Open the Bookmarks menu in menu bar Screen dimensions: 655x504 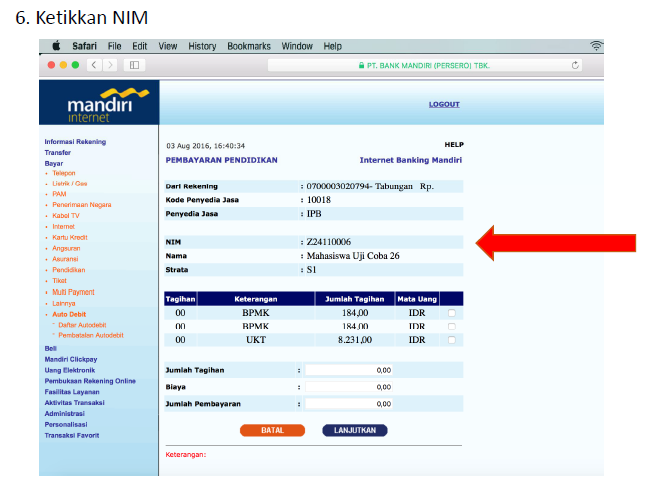[x=249, y=46]
